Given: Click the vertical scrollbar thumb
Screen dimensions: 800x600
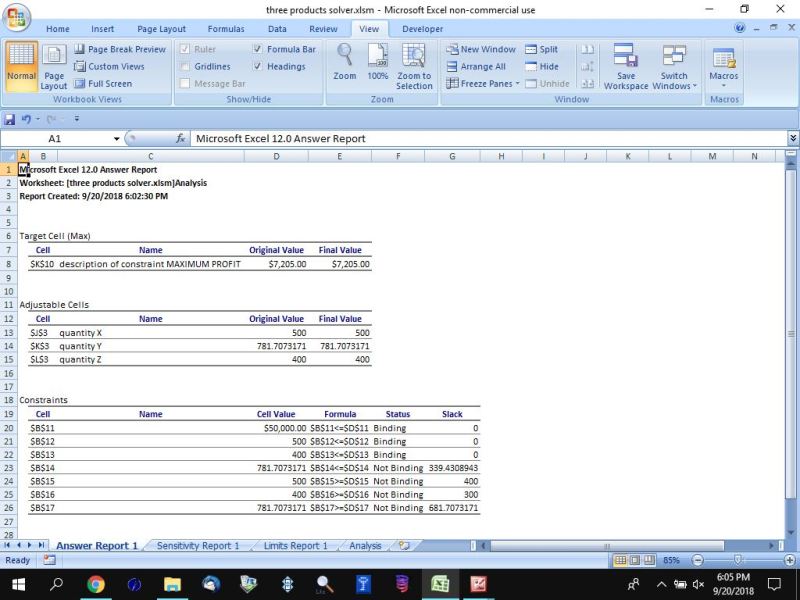Looking at the screenshot, I should [x=790, y=334].
